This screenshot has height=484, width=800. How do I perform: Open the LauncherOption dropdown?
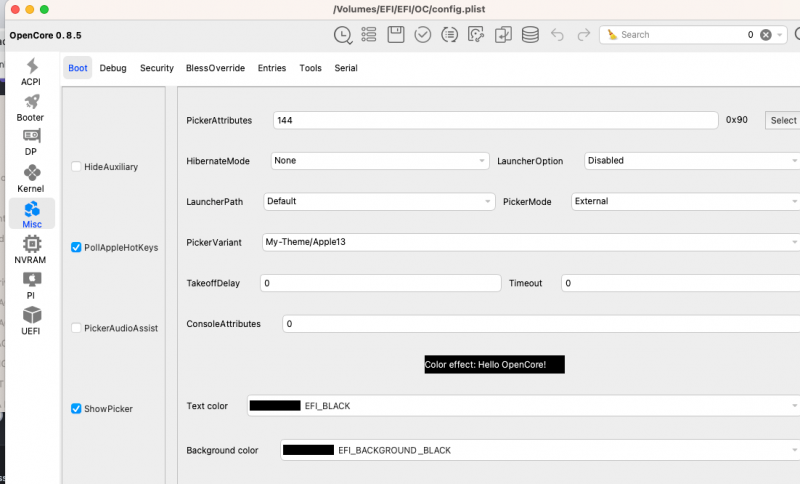(692, 161)
